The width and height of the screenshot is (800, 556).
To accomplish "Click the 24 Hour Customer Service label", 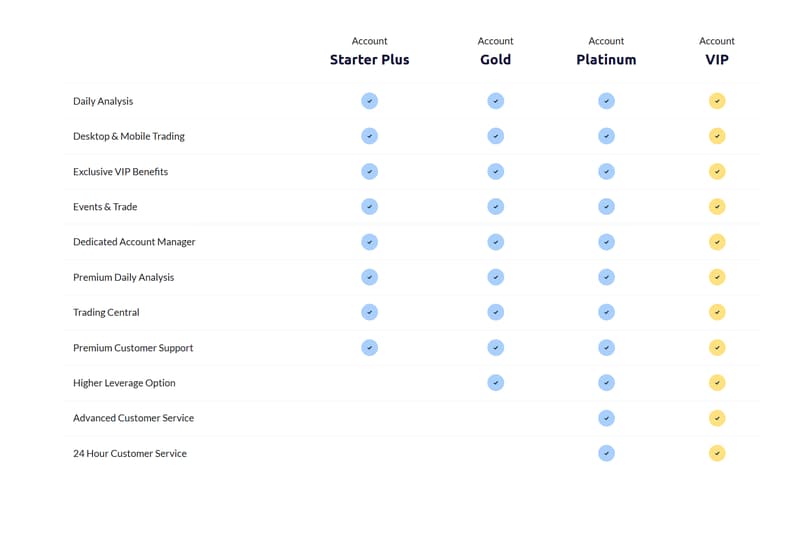I will [130, 453].
